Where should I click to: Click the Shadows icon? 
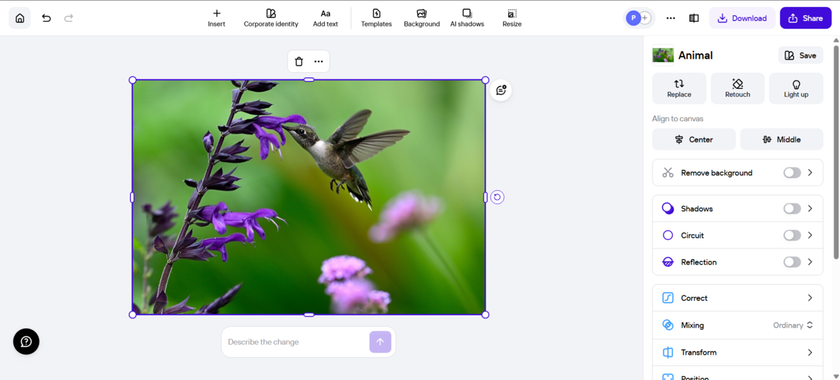[668, 208]
